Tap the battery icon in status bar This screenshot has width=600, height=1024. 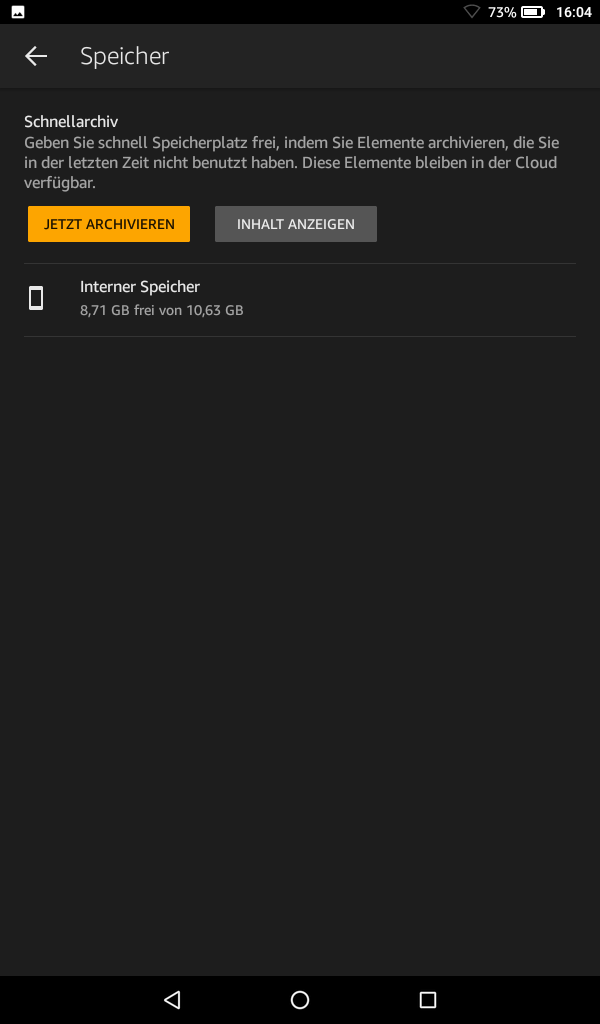[x=533, y=12]
